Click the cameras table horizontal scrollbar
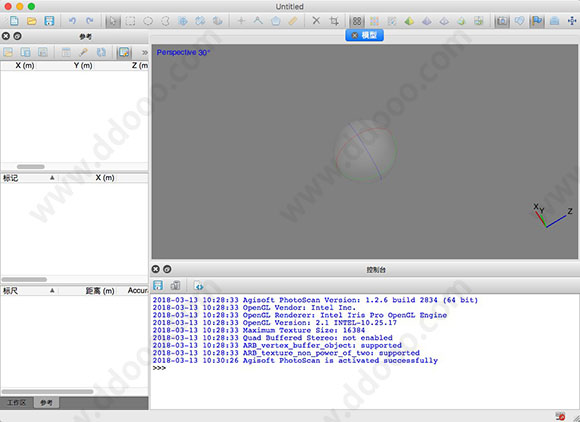The image size is (580, 422). click(31, 167)
